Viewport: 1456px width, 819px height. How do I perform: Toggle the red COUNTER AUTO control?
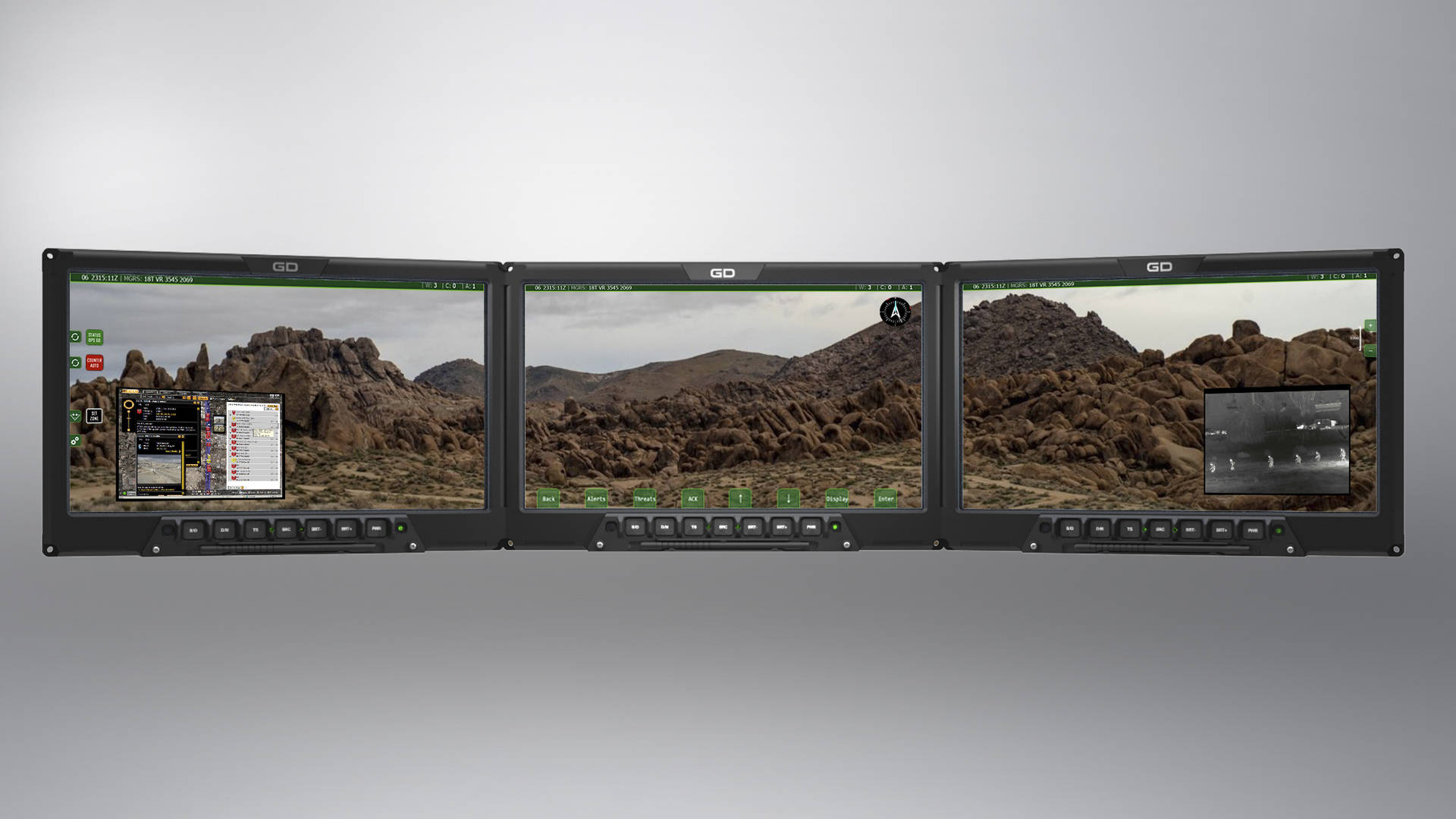coord(95,362)
